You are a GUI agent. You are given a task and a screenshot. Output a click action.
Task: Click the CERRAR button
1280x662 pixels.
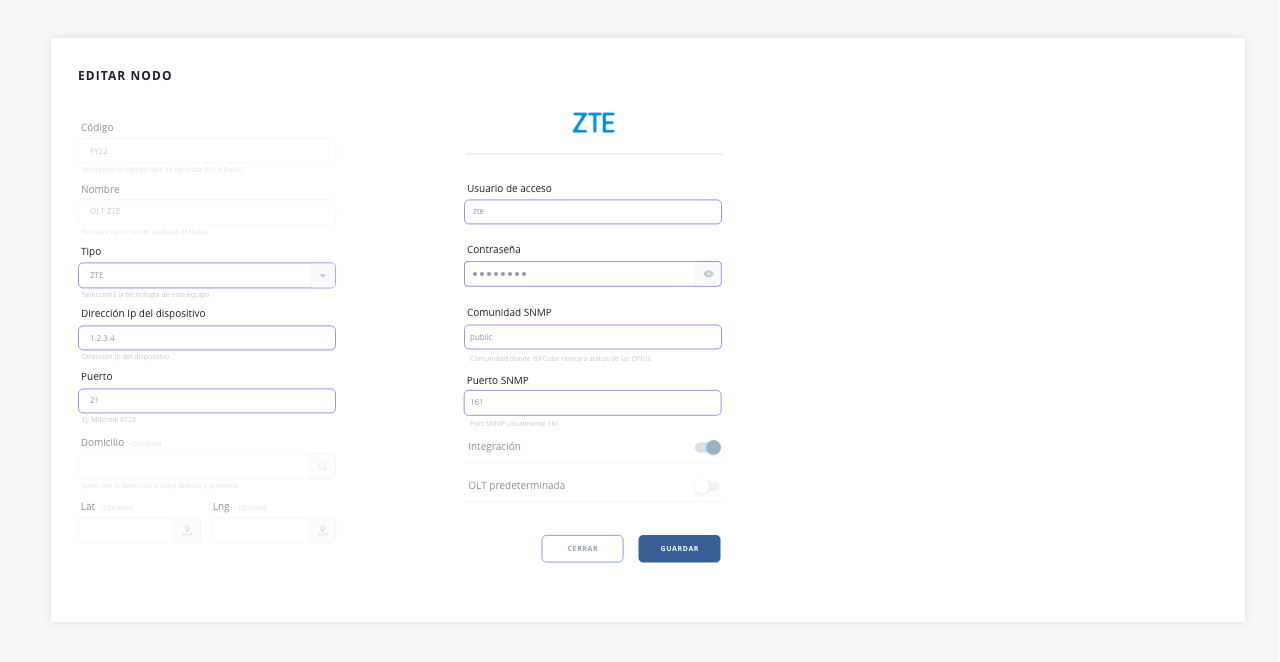pyautogui.click(x=582, y=549)
